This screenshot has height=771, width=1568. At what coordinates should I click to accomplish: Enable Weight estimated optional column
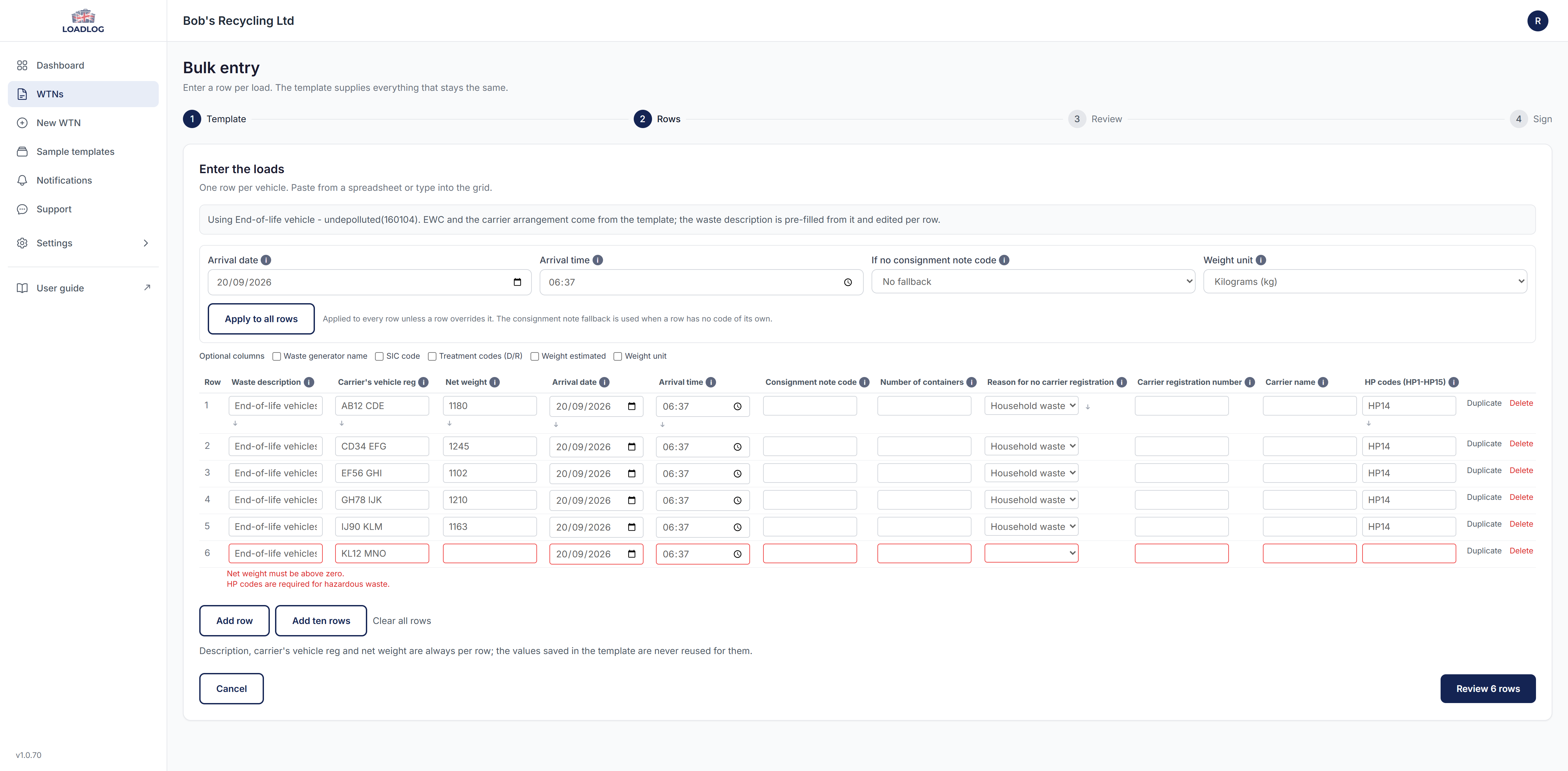pos(534,357)
